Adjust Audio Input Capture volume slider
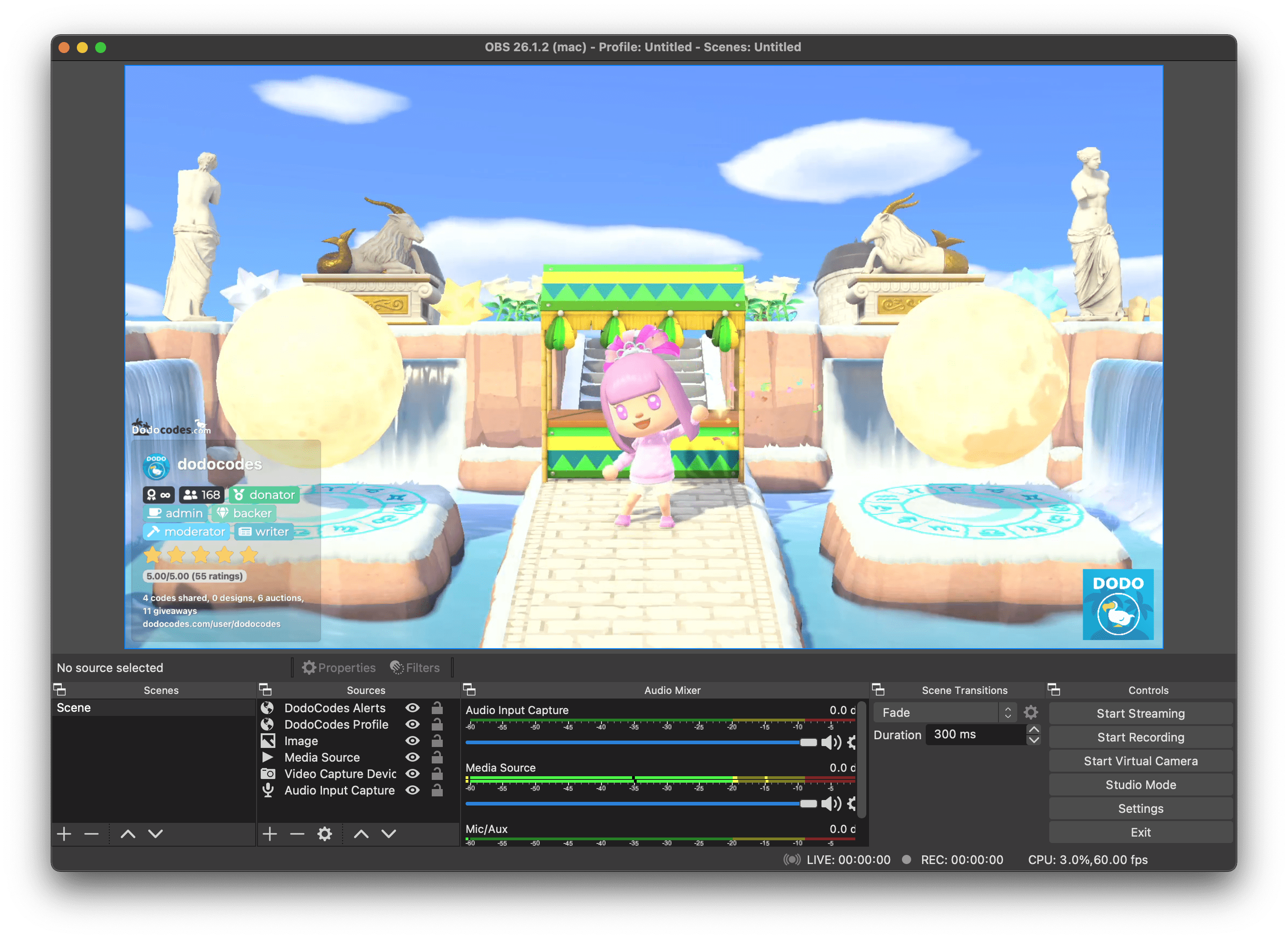 click(808, 742)
